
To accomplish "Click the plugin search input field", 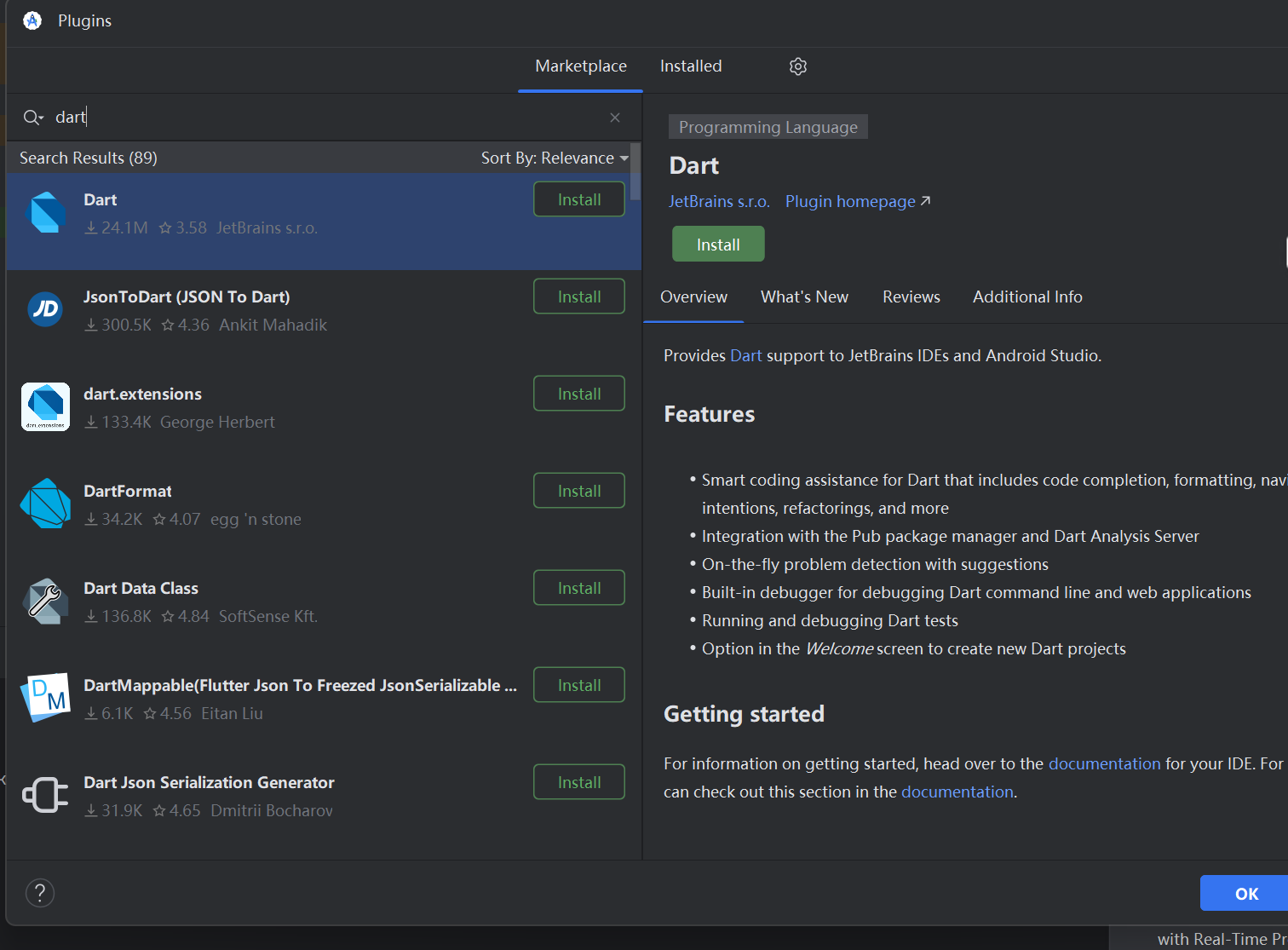I will (x=324, y=118).
